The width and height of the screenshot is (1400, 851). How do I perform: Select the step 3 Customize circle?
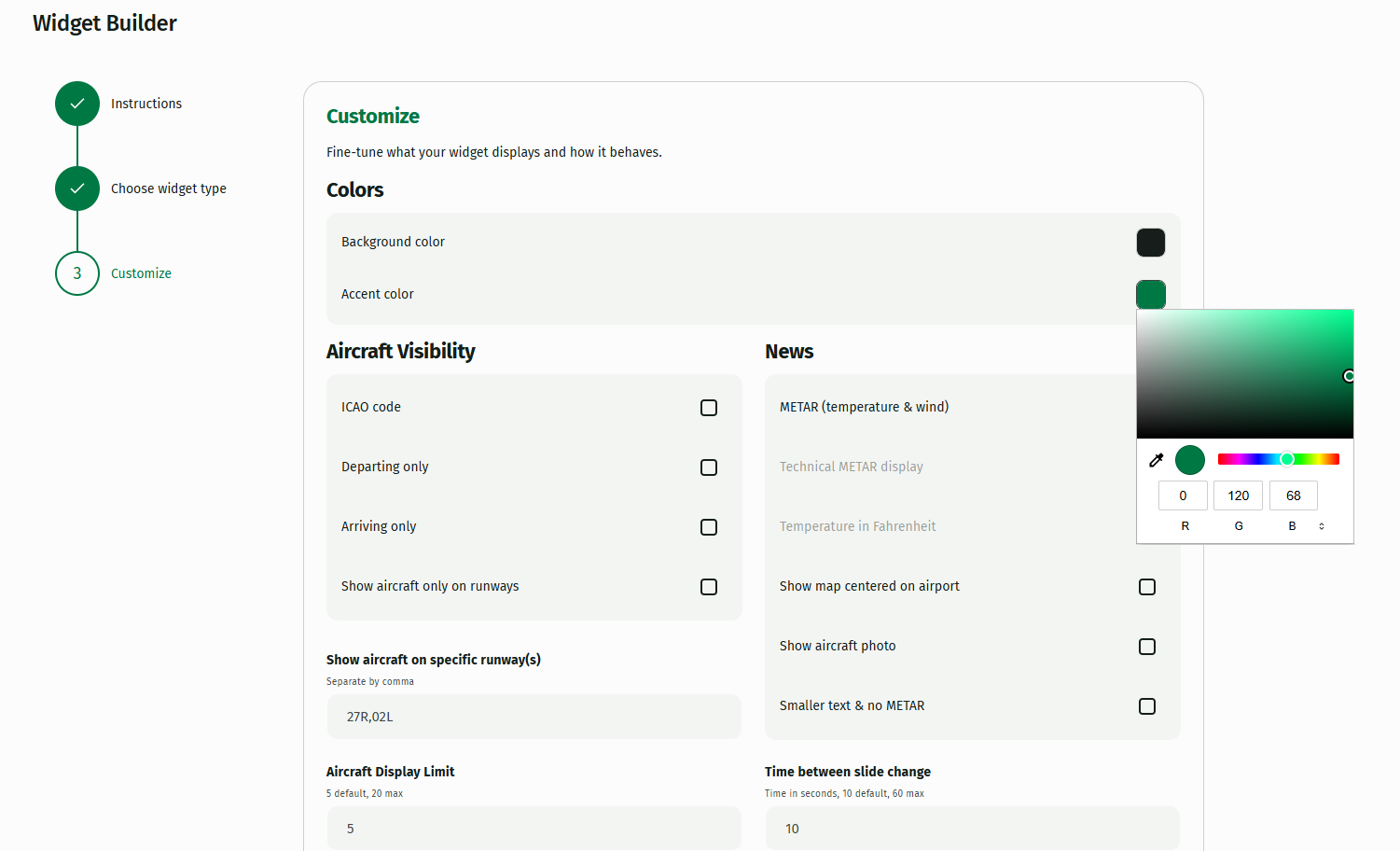click(x=77, y=273)
